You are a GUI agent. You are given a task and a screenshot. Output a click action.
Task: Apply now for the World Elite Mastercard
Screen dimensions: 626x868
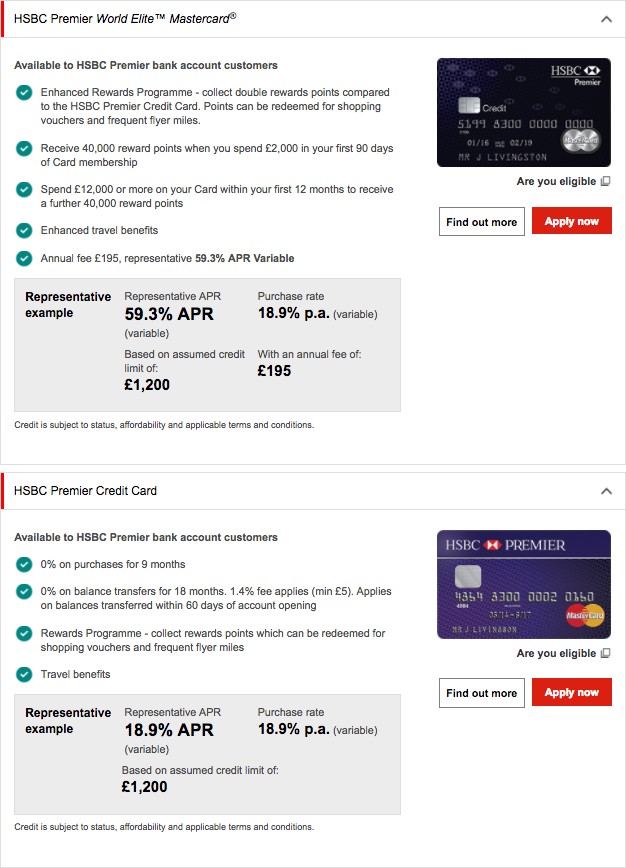572,221
